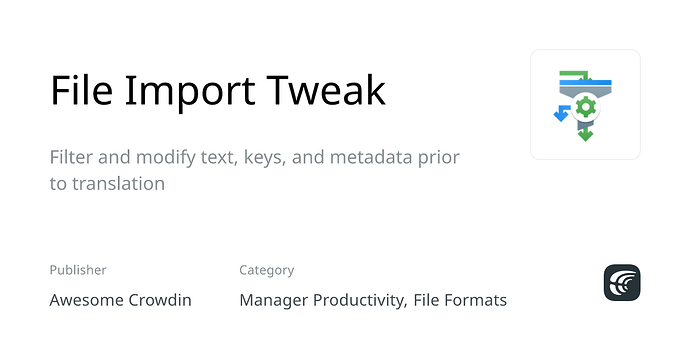
Task: Click the blue bent arrow in the app icon
Action: click(x=562, y=113)
